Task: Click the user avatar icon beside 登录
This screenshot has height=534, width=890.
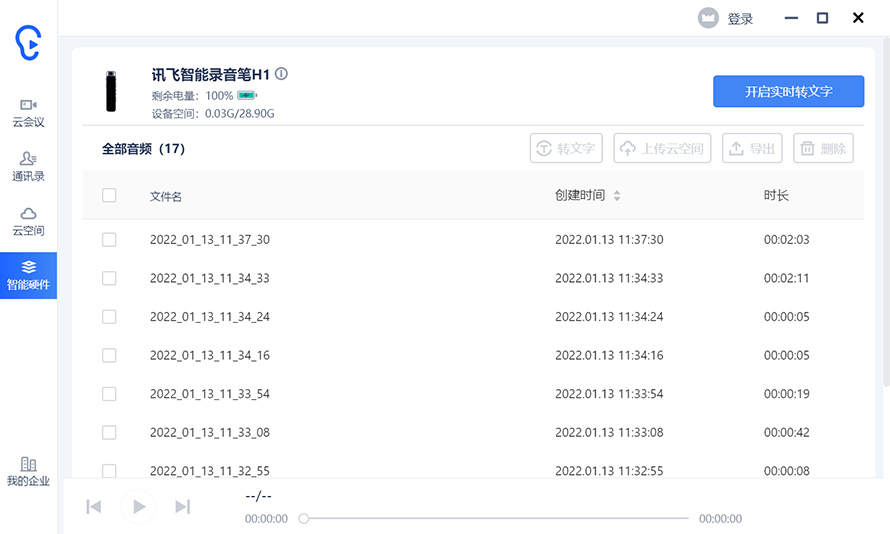Action: (x=708, y=18)
